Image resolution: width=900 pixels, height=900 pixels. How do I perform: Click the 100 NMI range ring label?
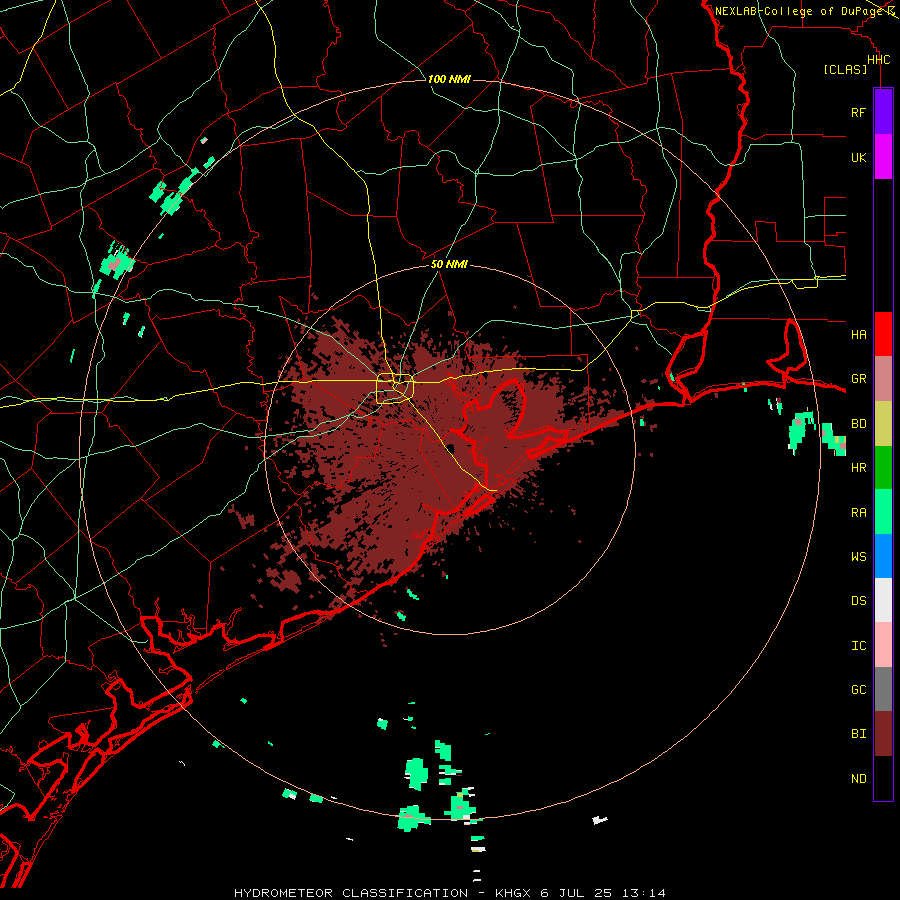(x=449, y=79)
